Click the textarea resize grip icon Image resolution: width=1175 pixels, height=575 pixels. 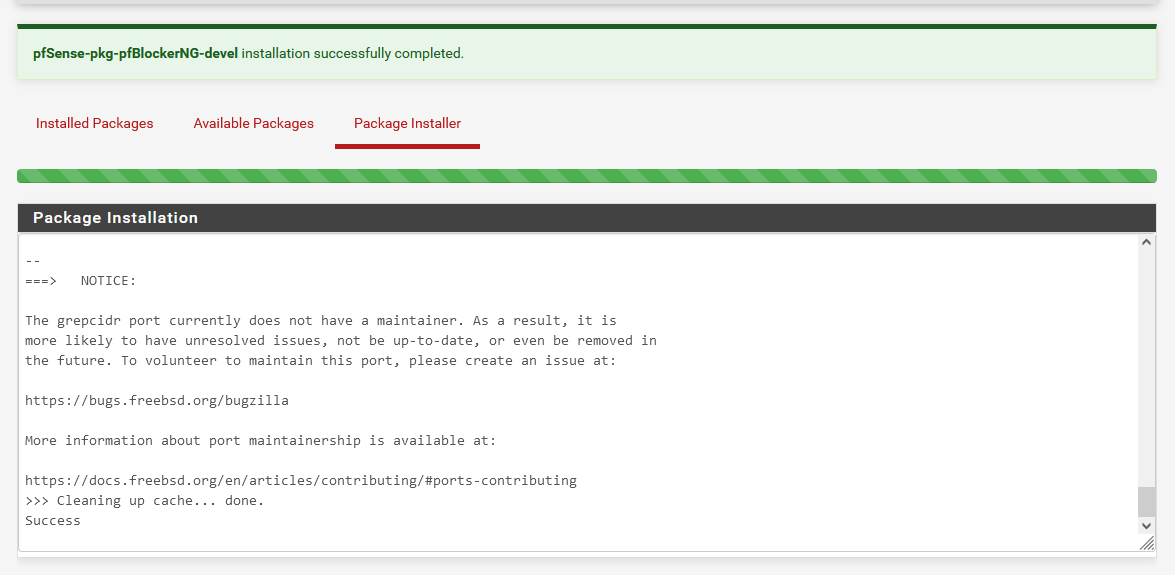[1147, 544]
